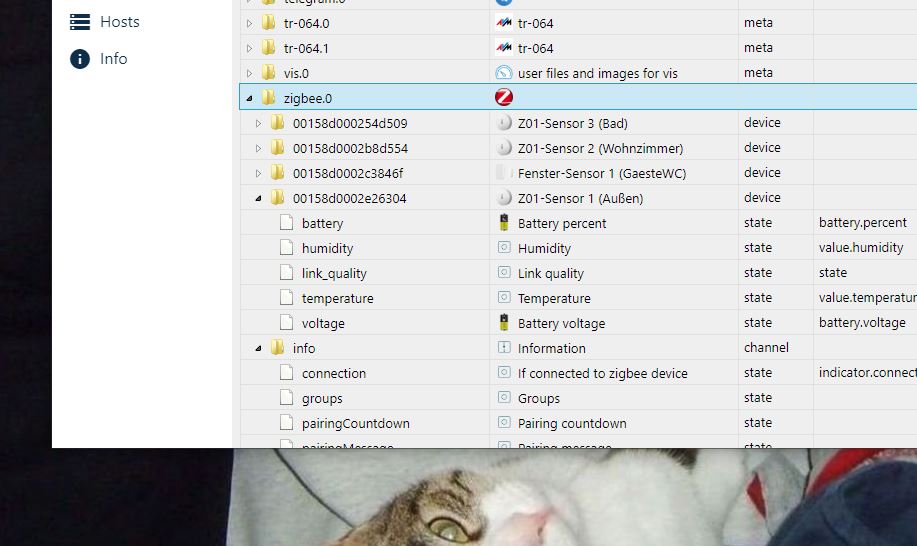The image size is (917, 546).
Task: Click the Pairing countdown state icon
Action: (504, 422)
